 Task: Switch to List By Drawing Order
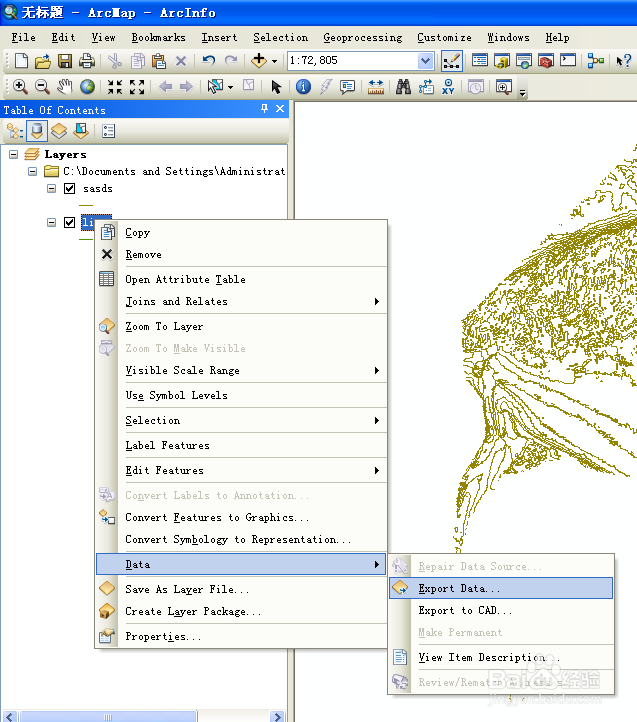coord(15,131)
